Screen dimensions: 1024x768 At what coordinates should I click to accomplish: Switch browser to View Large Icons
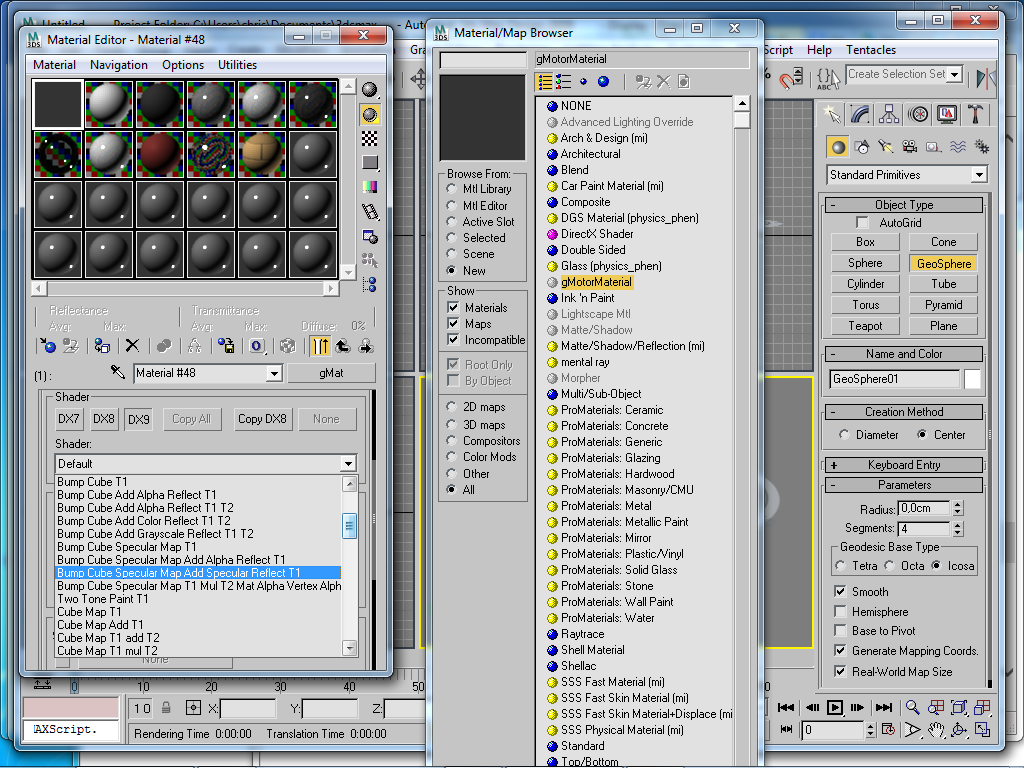[603, 82]
